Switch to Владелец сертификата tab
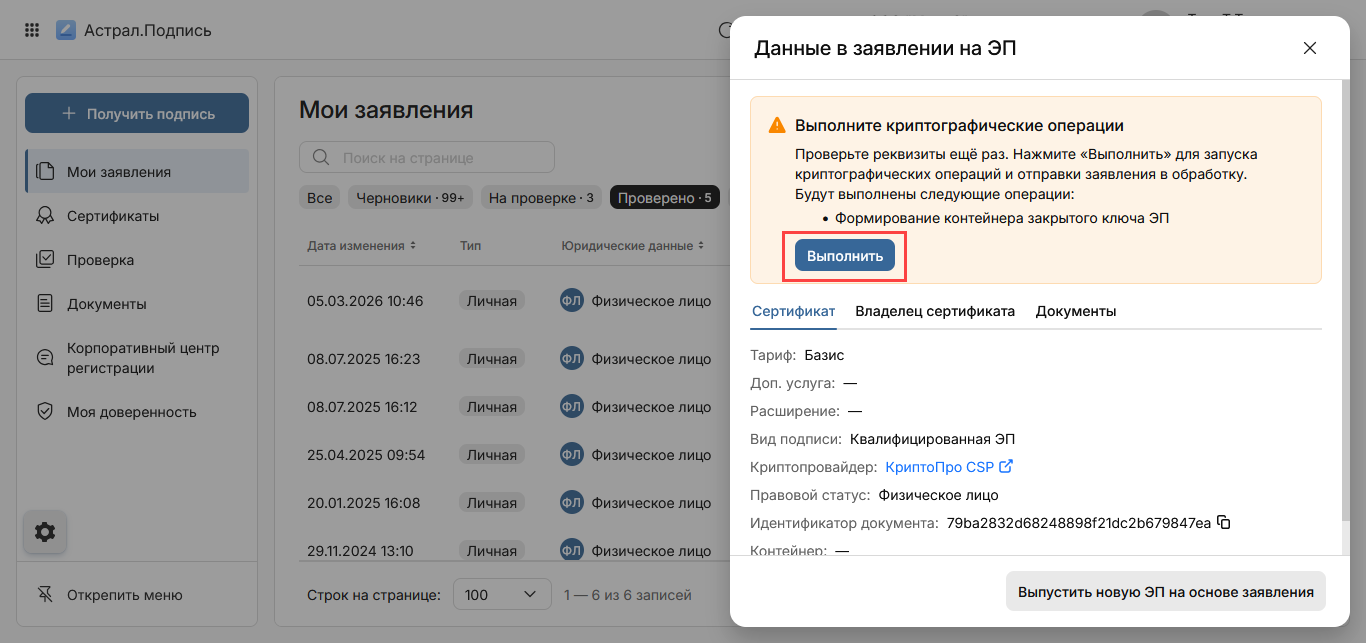 pos(934,311)
